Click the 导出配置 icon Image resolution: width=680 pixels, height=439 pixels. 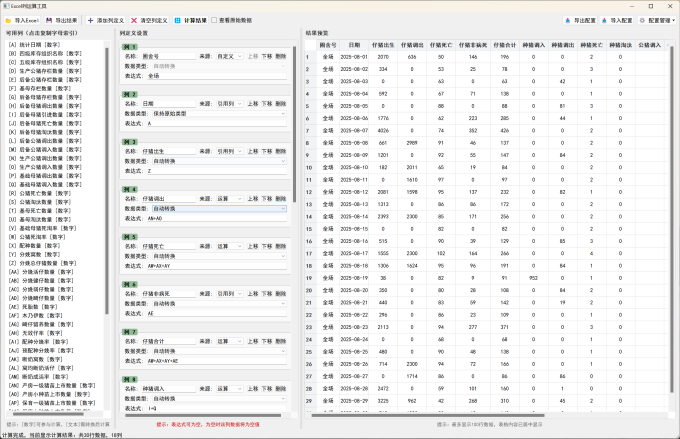point(566,19)
